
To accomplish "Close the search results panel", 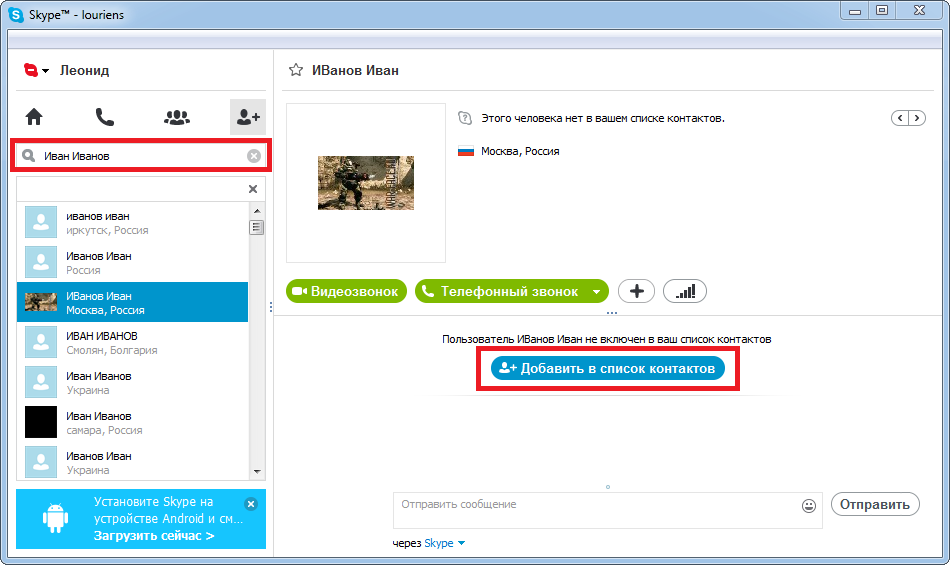I will click(253, 189).
